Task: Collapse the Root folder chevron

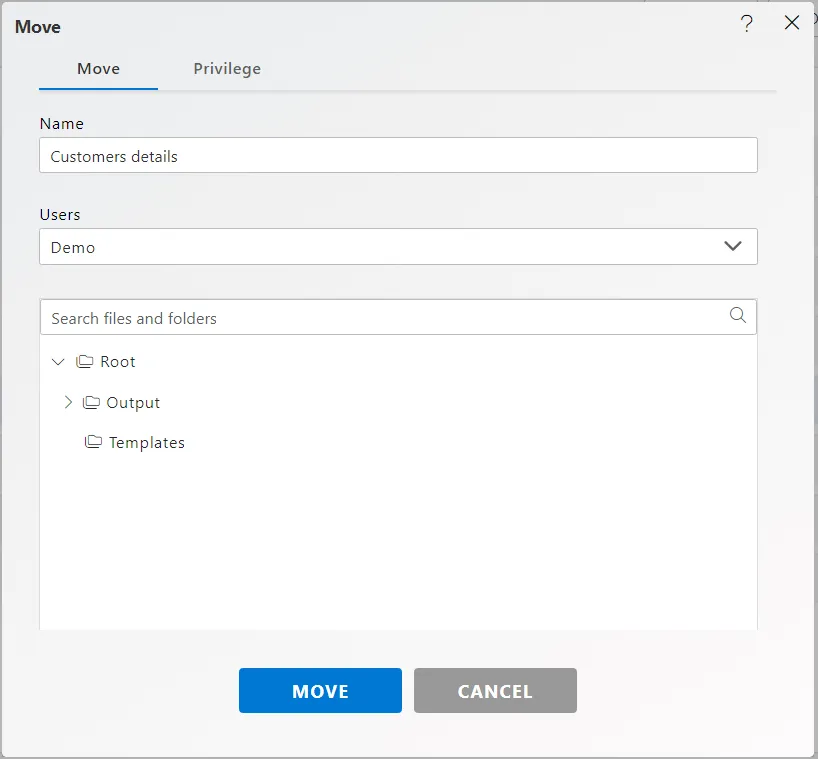Action: pyautogui.click(x=58, y=362)
